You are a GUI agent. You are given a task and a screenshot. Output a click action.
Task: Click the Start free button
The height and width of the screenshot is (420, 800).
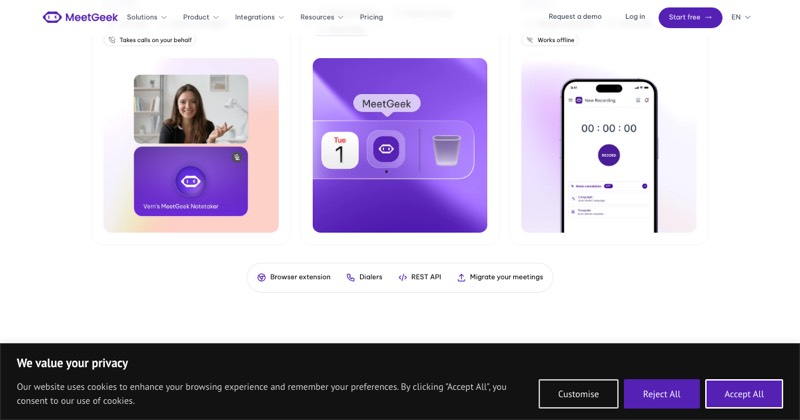coord(690,17)
